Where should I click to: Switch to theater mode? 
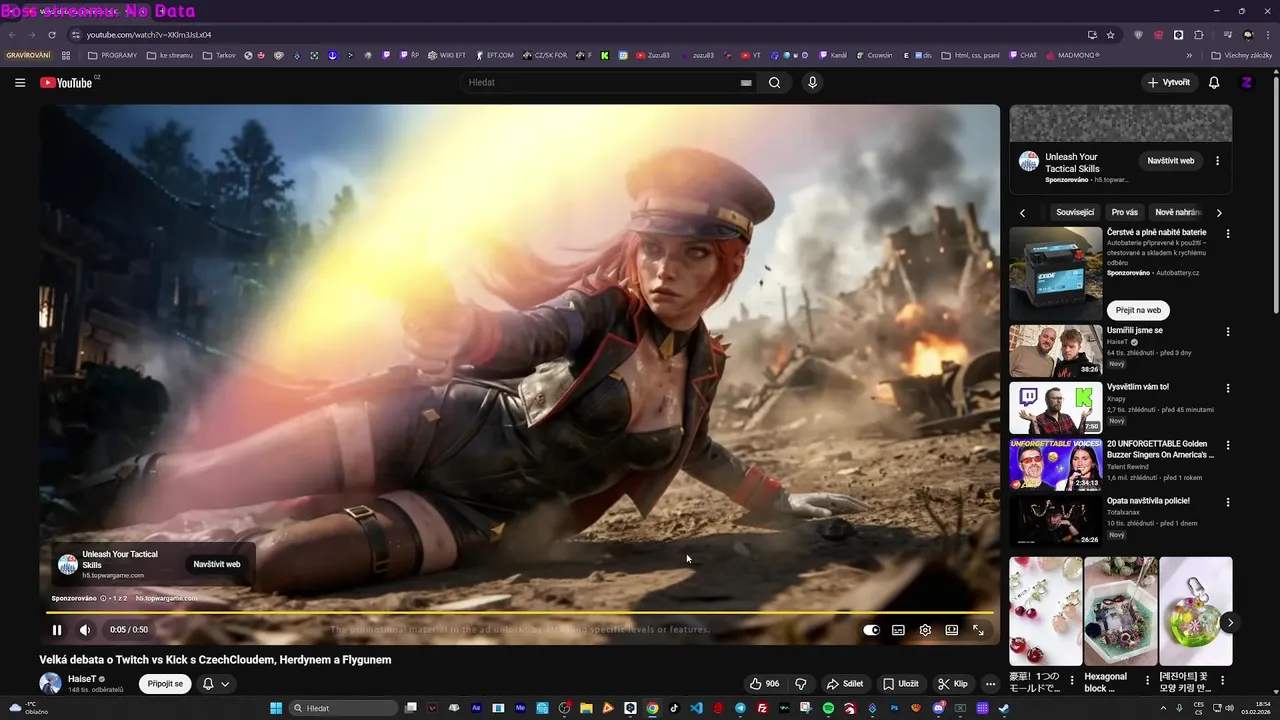pyautogui.click(x=952, y=630)
